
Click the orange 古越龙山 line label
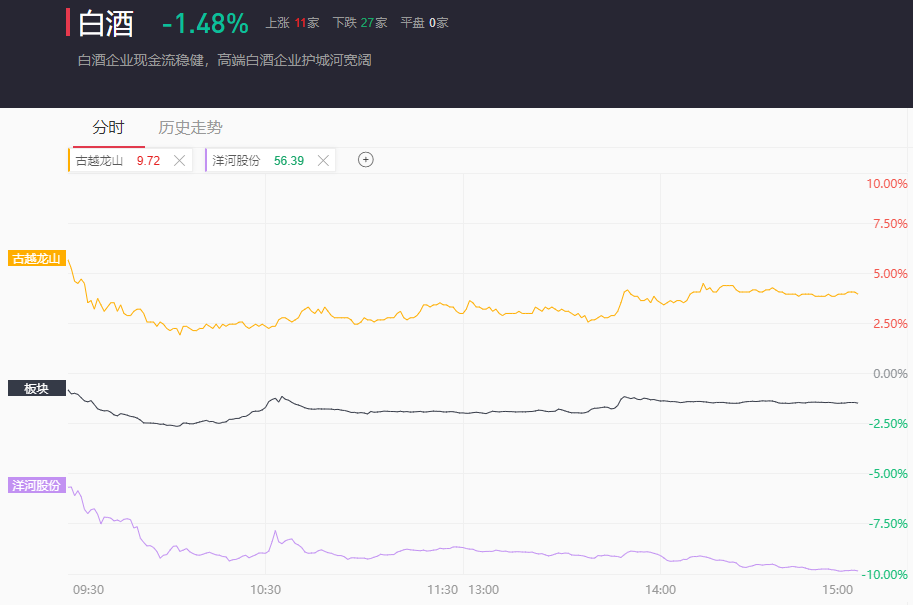tap(36, 259)
